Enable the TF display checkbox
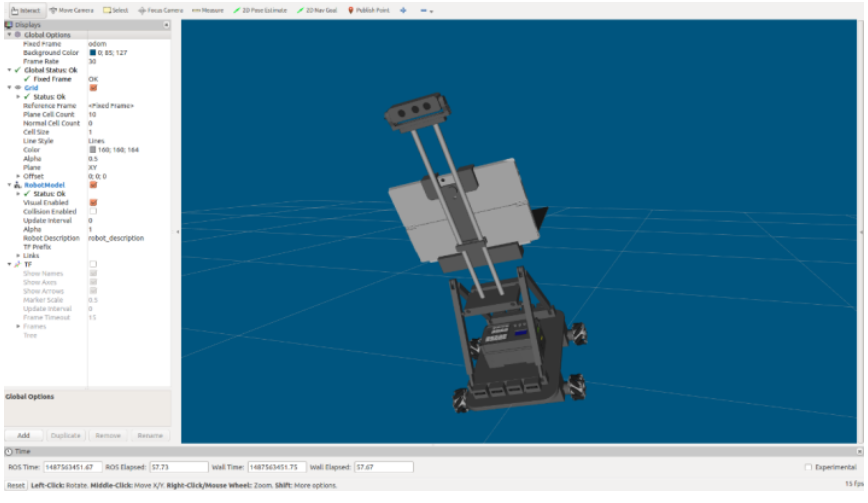 [93, 265]
